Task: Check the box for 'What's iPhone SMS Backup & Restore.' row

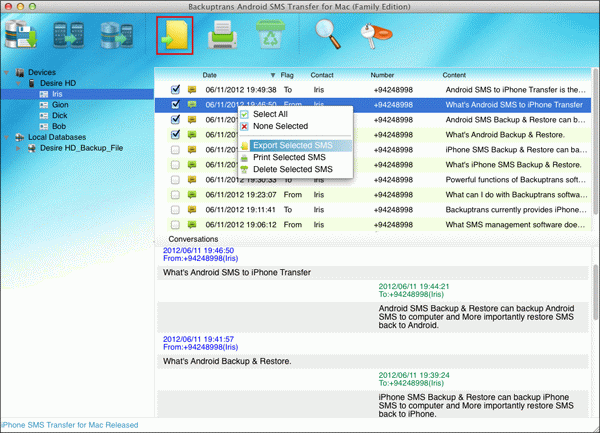Action: [x=175, y=165]
